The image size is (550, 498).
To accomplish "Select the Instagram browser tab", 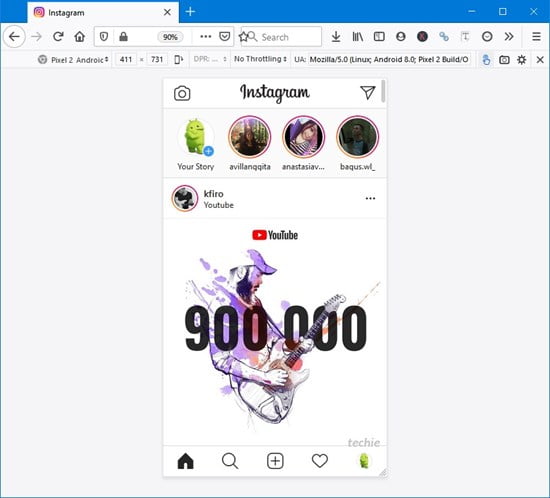I will (x=103, y=12).
